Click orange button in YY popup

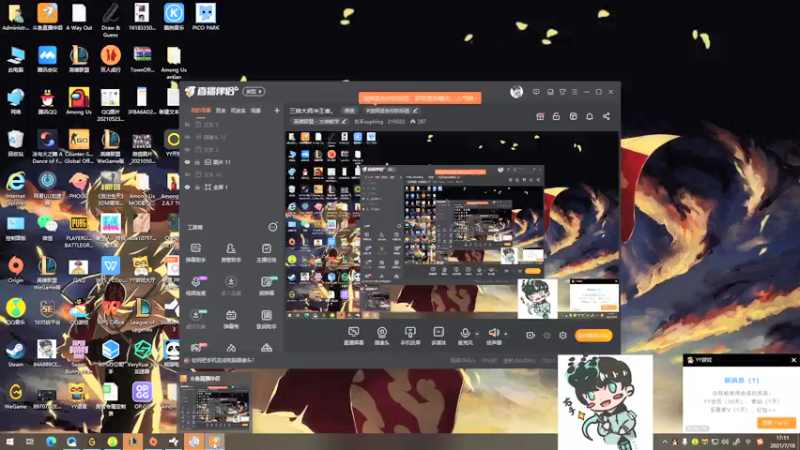tap(776, 422)
